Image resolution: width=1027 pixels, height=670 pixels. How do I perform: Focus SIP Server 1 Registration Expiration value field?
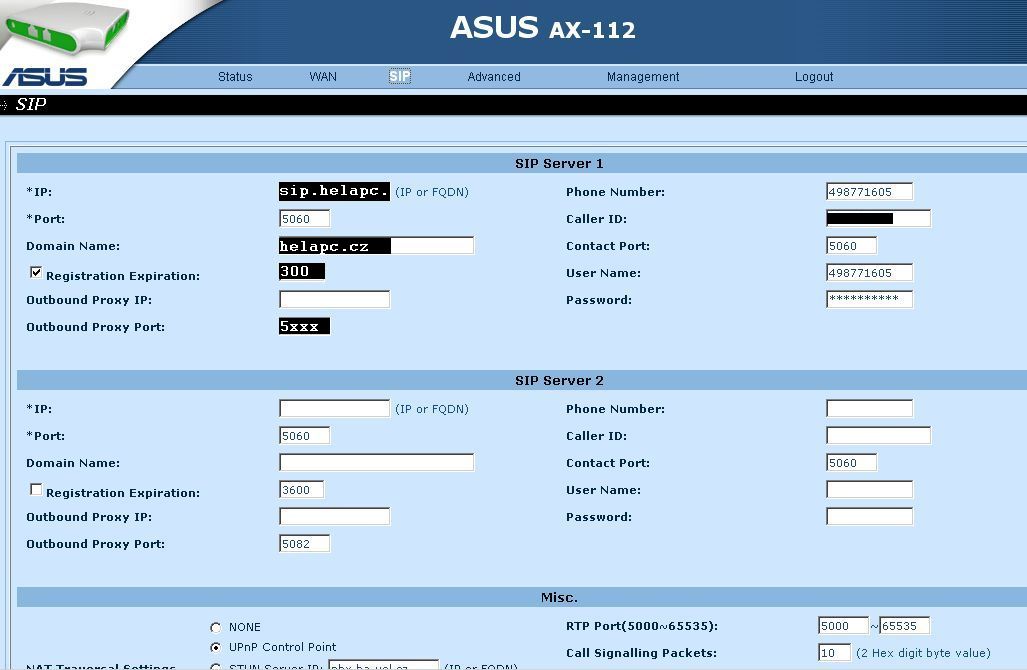[x=302, y=271]
